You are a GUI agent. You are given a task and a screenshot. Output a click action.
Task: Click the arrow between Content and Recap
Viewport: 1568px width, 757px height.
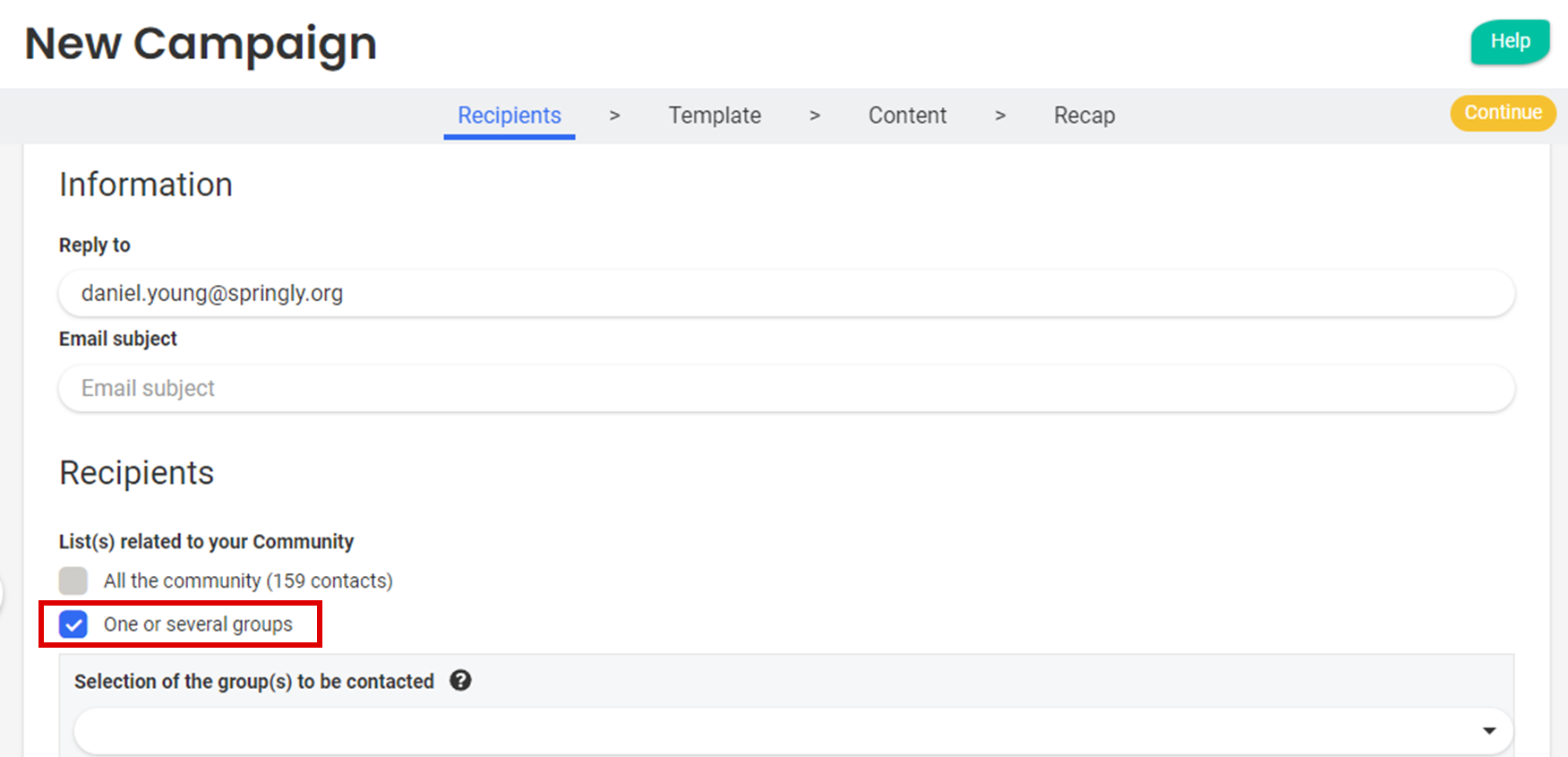[999, 116]
